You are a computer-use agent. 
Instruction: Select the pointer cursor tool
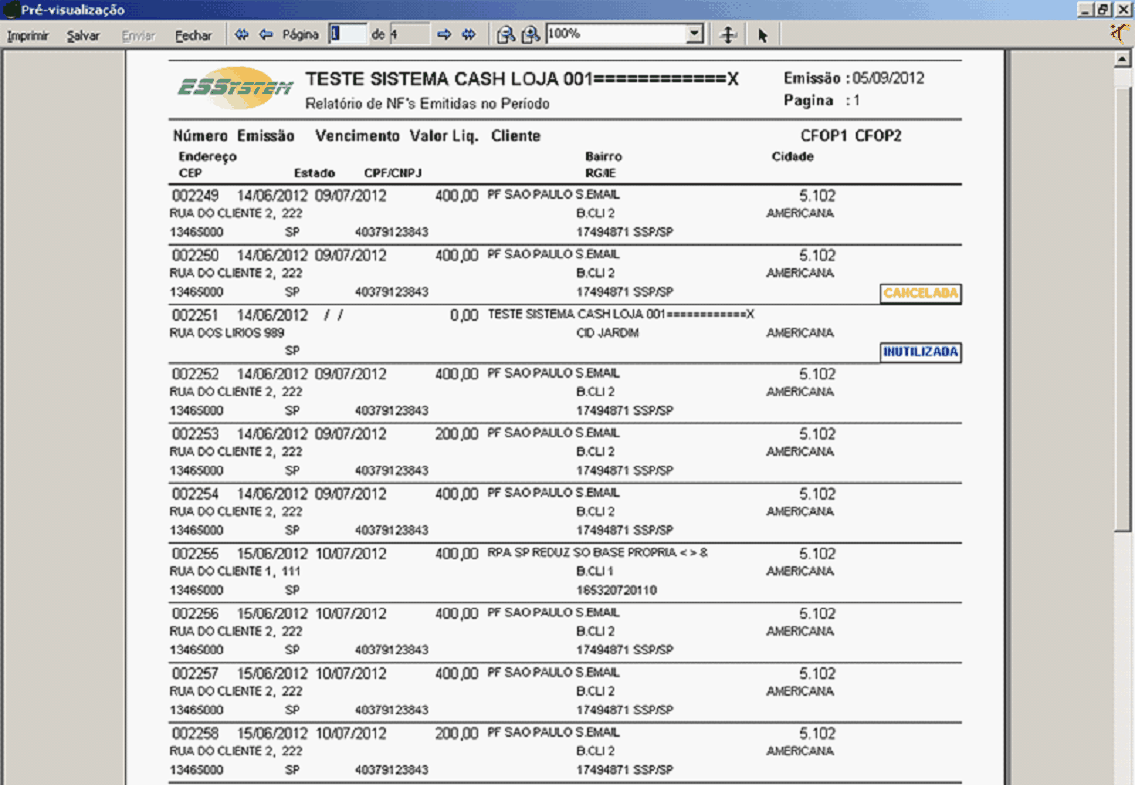click(763, 35)
